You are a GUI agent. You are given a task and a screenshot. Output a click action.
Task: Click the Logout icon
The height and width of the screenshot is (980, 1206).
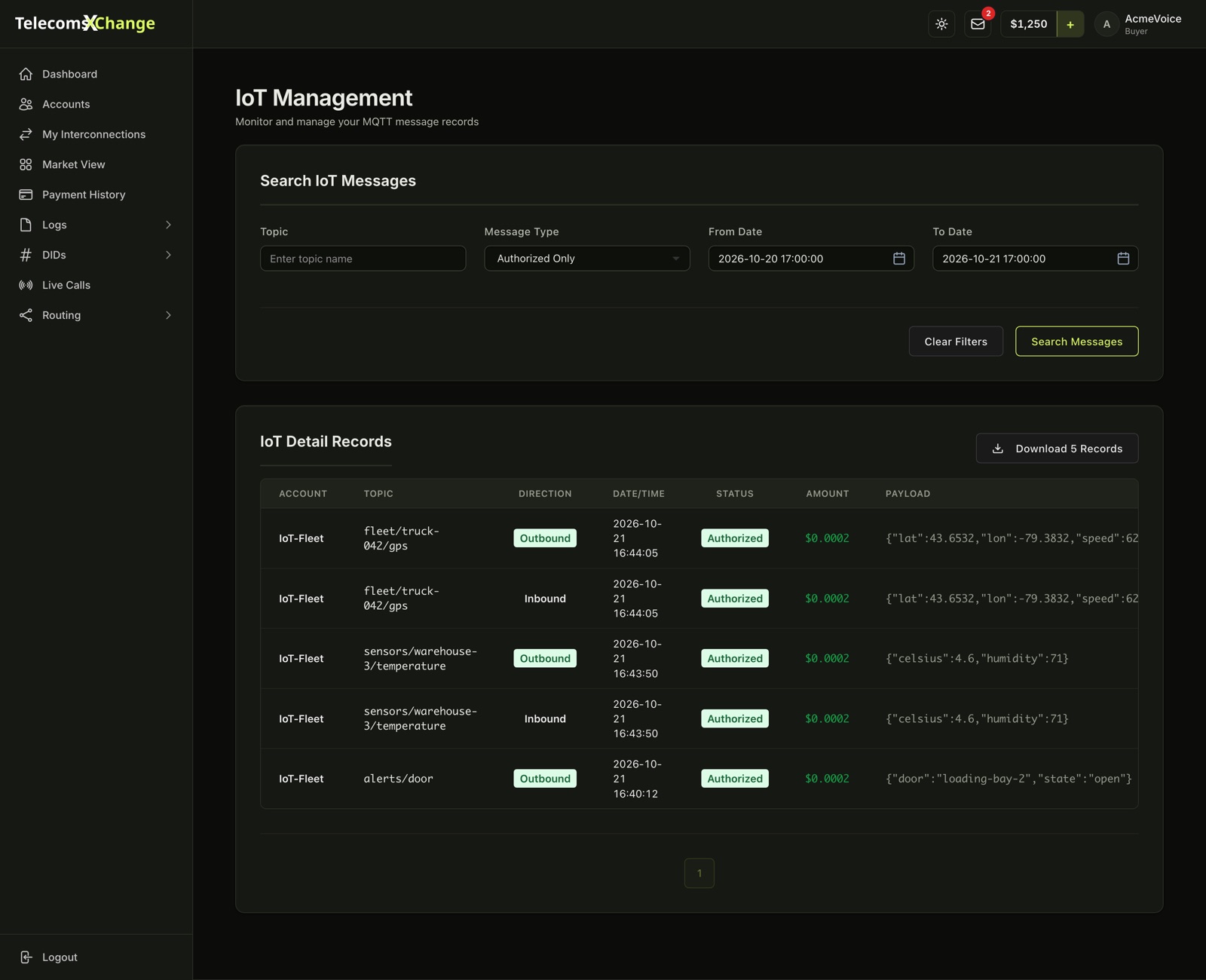(x=26, y=957)
